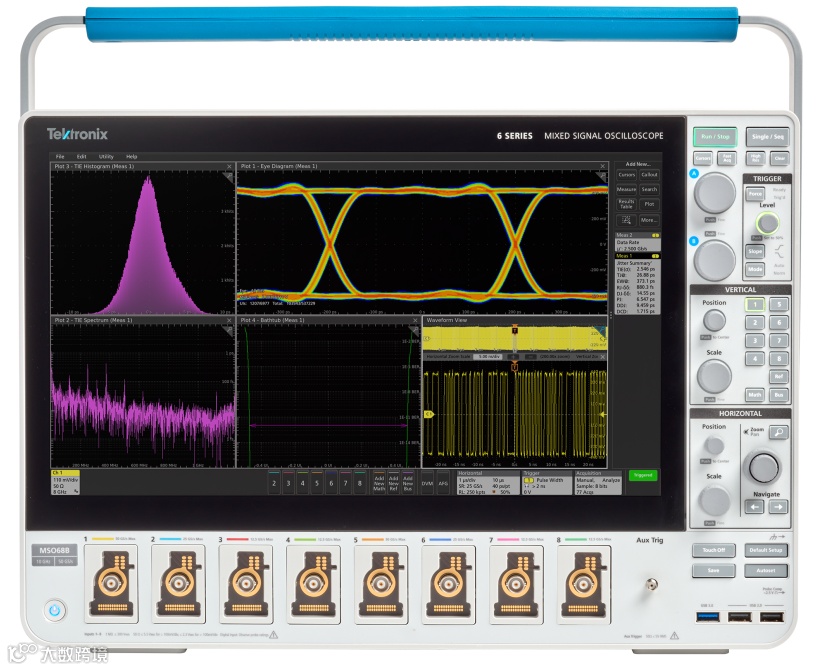The height and width of the screenshot is (670, 820).
Task: Open the Trigger Pulse Width badge
Action: 546,483
